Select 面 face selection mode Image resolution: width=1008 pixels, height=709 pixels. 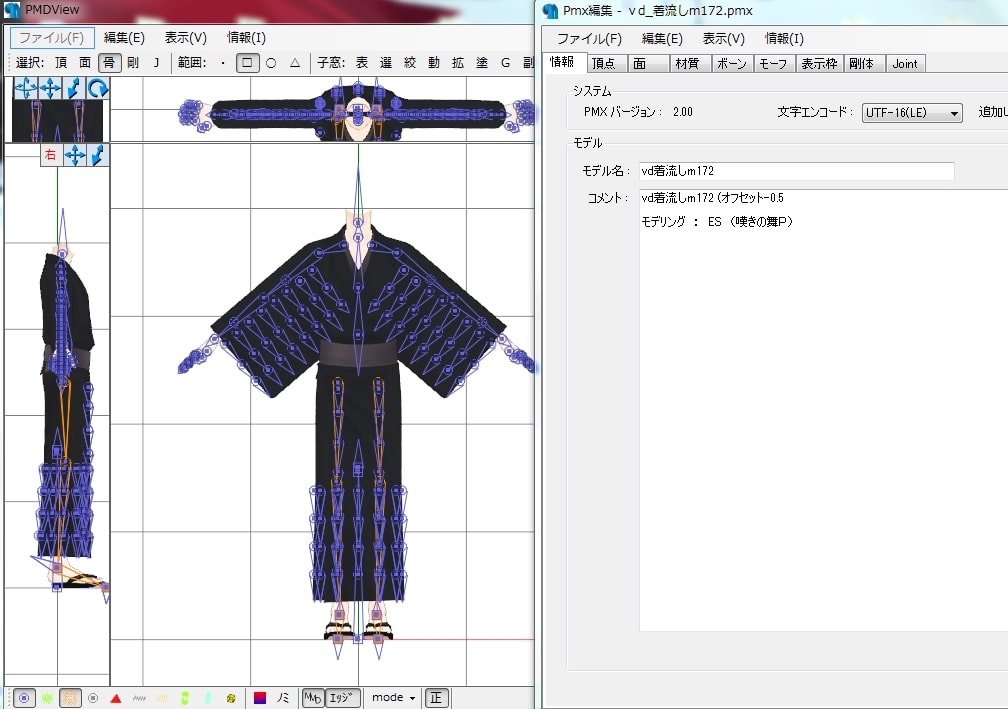[x=85, y=62]
